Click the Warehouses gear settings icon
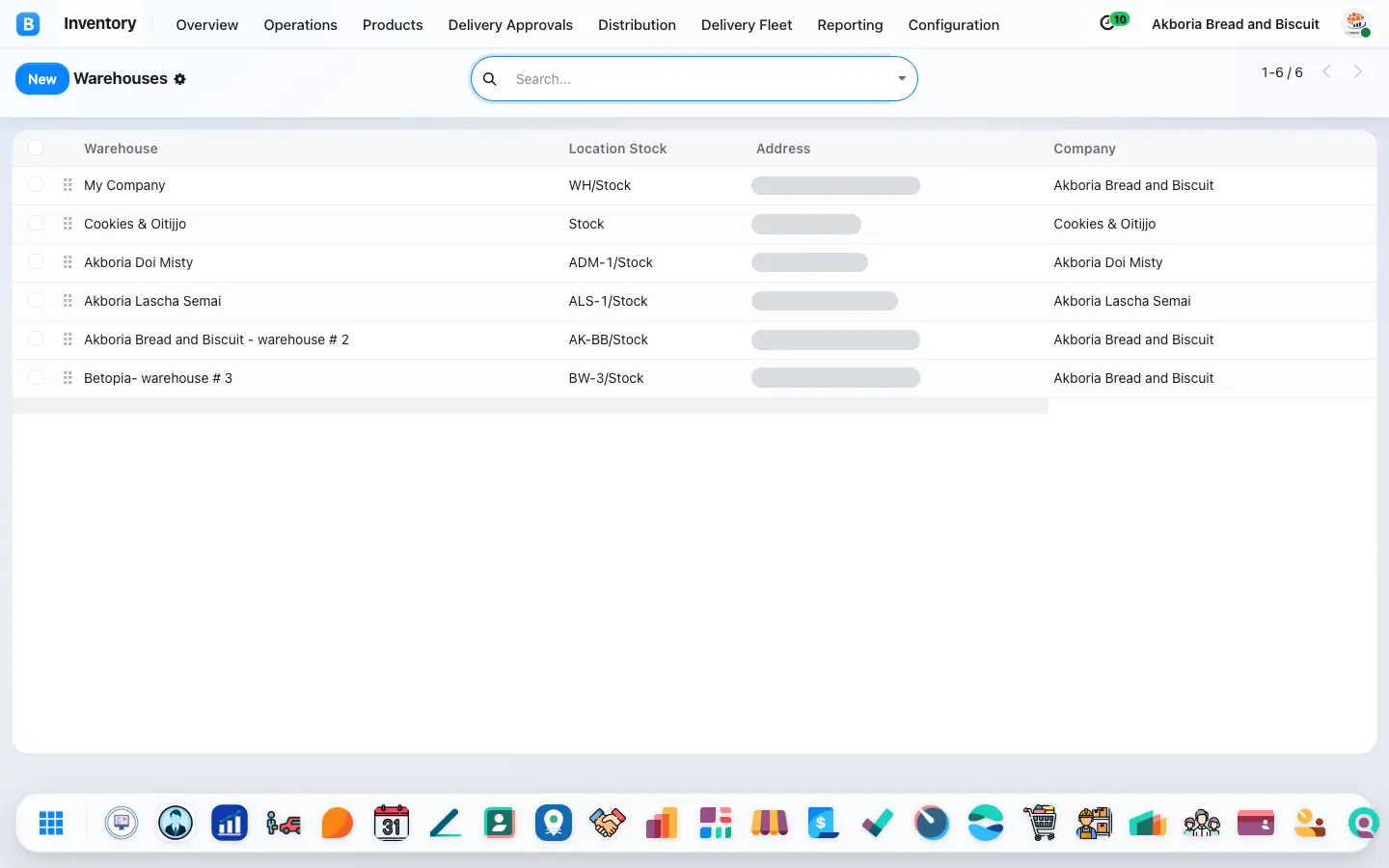This screenshot has height=868, width=1389. coord(179,79)
